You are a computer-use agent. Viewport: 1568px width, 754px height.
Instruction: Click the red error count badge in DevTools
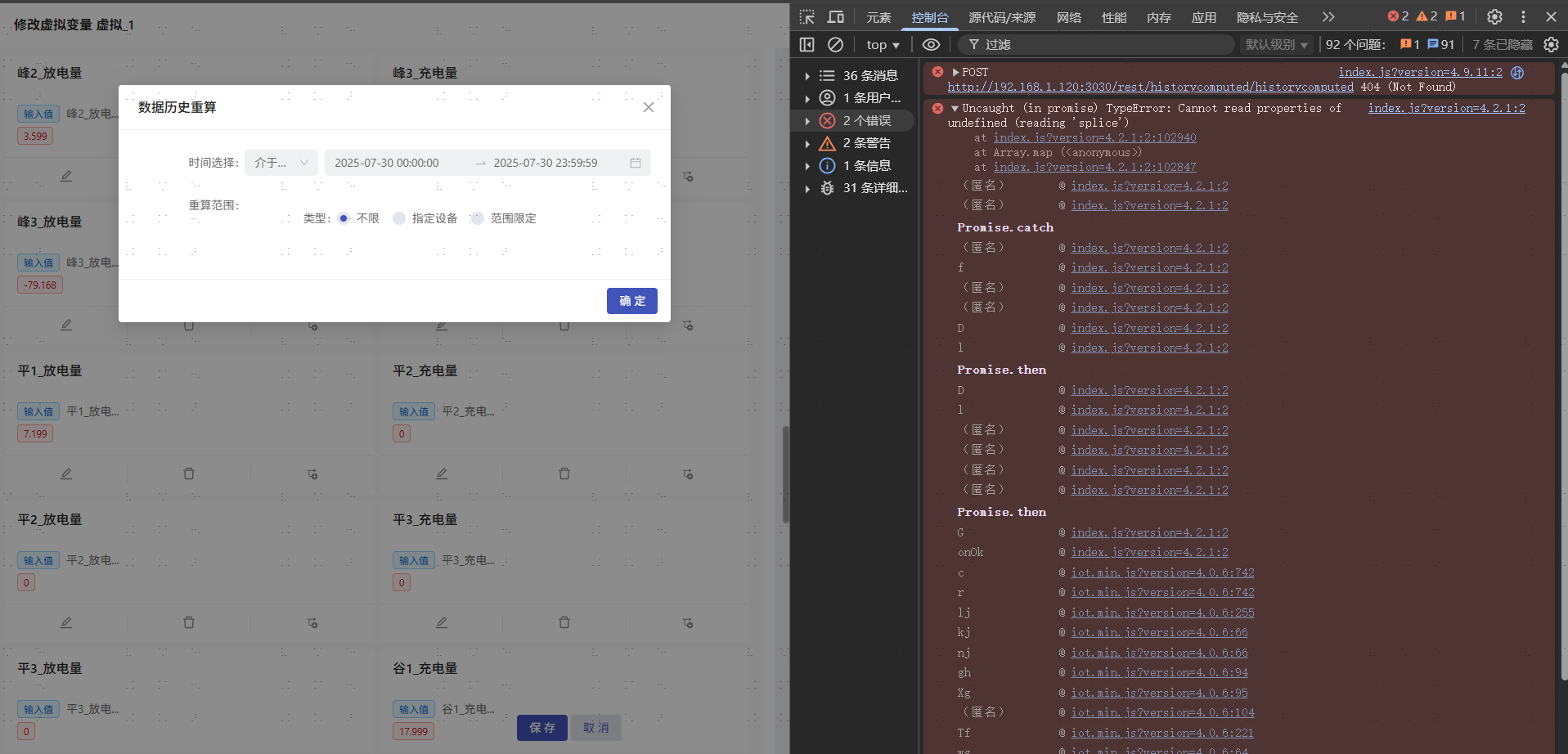point(1398,16)
